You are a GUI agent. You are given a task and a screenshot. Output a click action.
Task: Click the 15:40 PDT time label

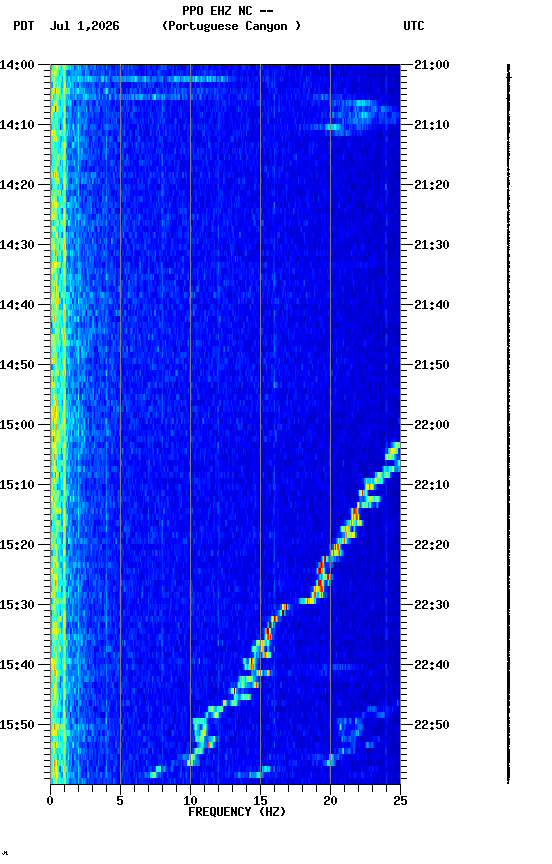(x=17, y=666)
